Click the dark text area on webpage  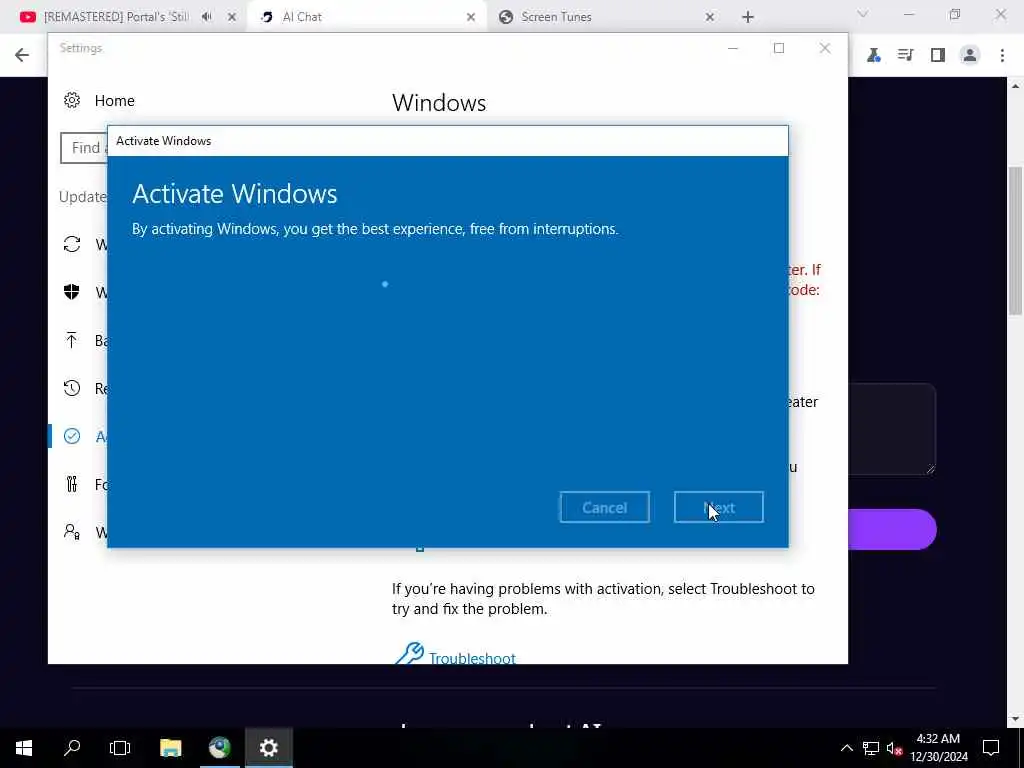coord(892,428)
